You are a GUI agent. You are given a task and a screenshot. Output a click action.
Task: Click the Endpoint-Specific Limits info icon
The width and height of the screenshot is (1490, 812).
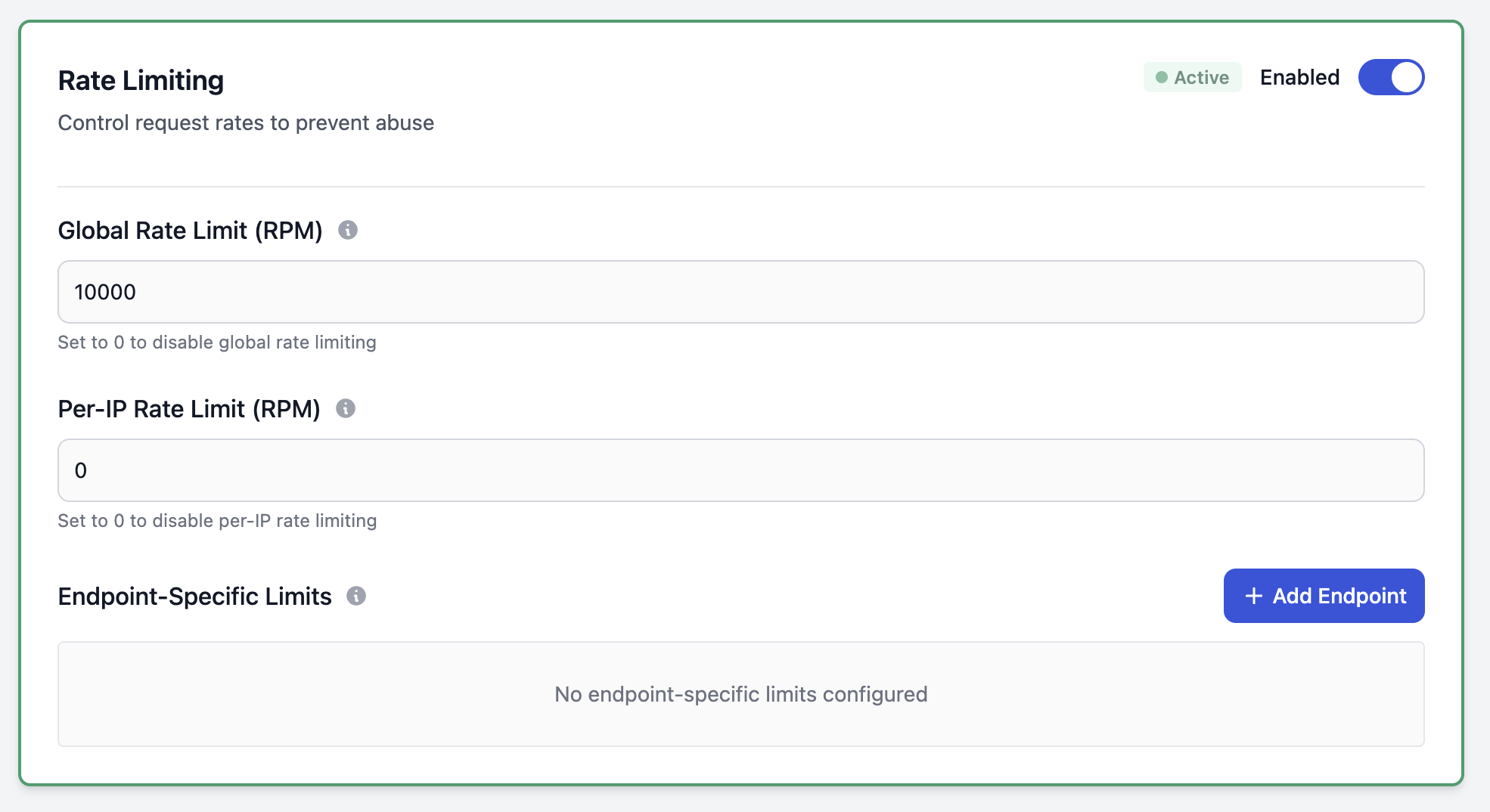[x=358, y=596]
